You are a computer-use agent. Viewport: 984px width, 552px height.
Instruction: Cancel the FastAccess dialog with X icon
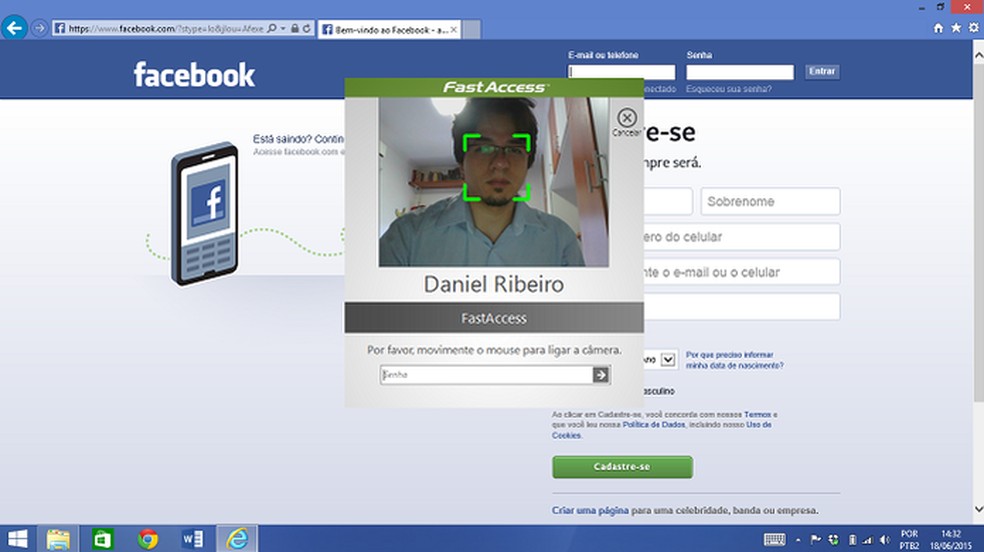tap(626, 117)
